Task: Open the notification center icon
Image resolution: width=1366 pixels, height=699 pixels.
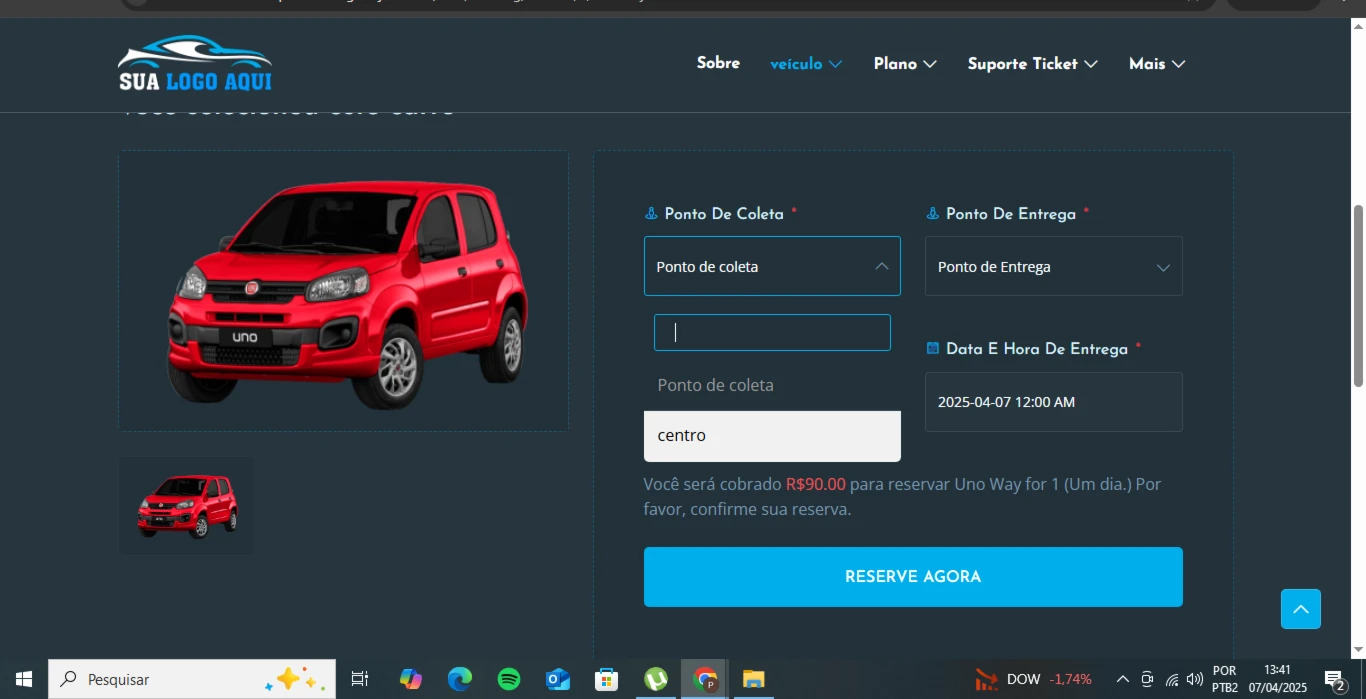Action: tap(1334, 680)
